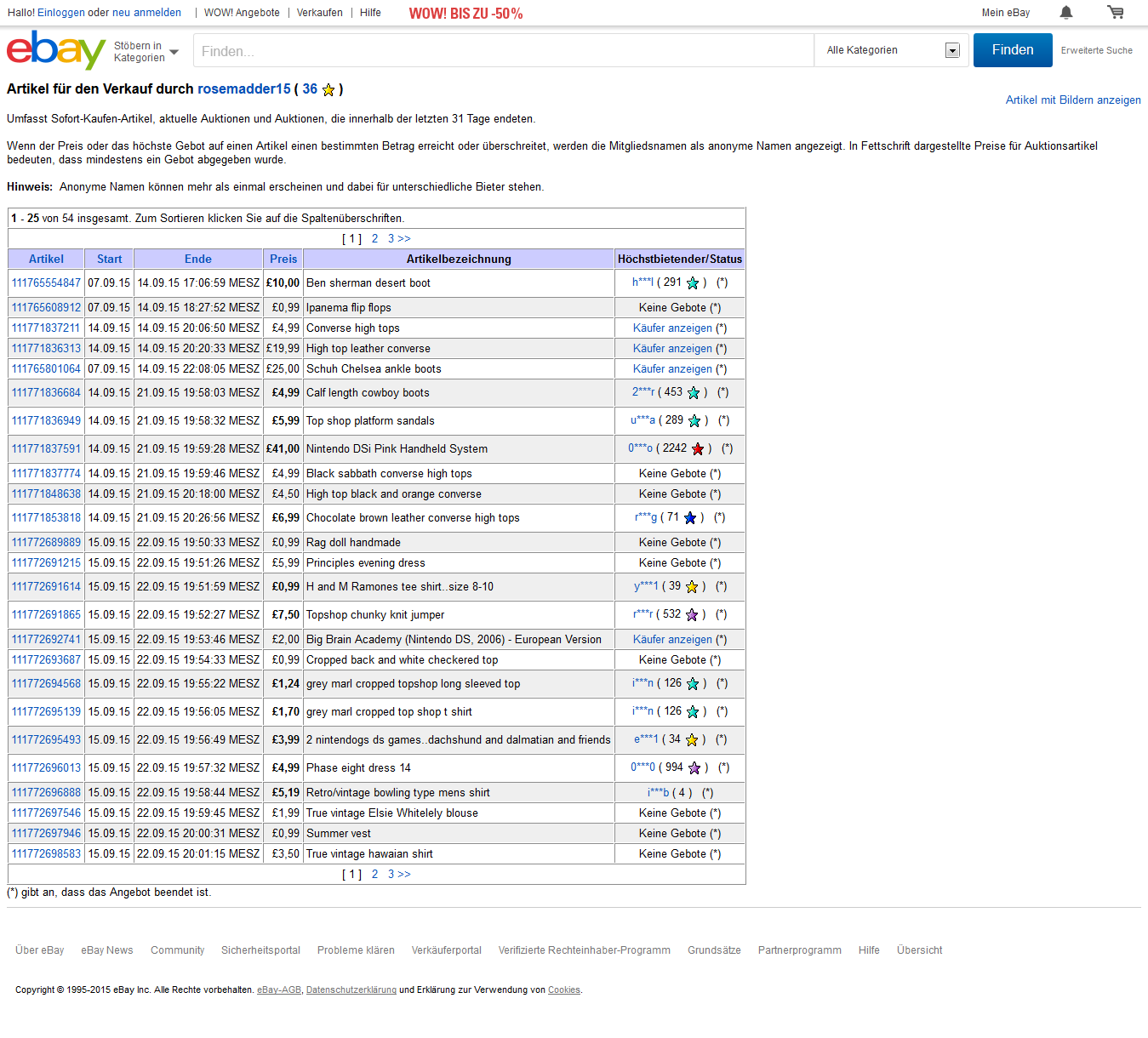Sort by the Artikel column header
Viewport: 1148px width, 1038px height.
pos(46,259)
